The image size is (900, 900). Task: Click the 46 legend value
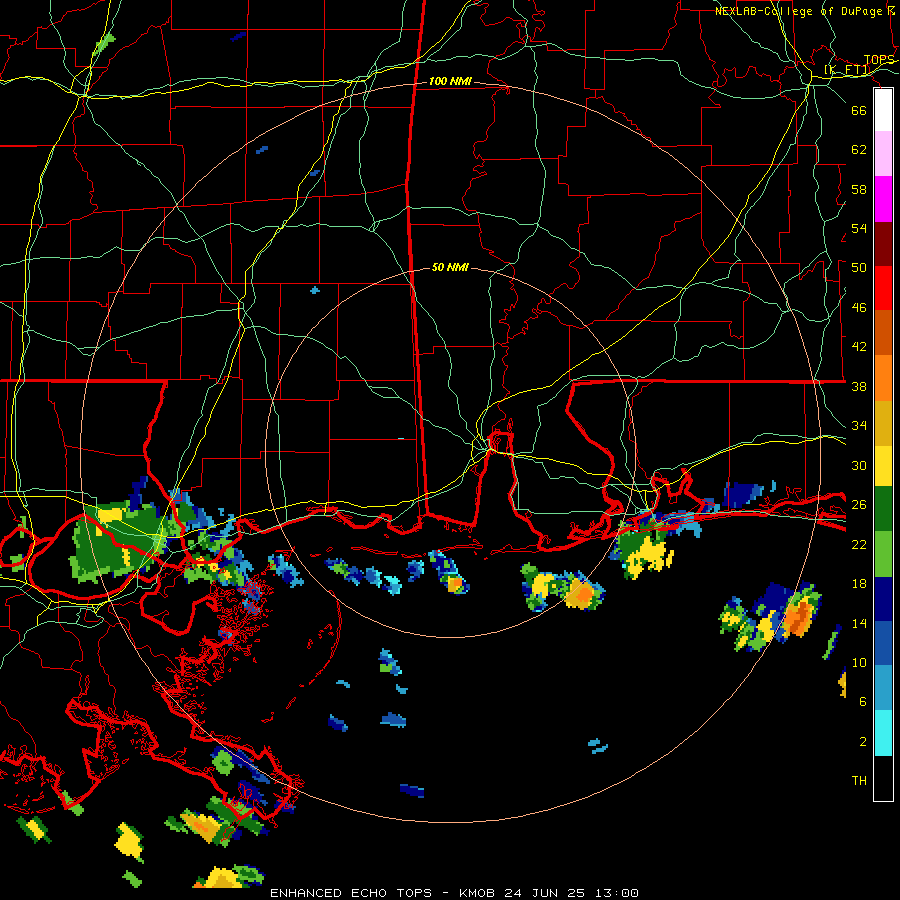(x=859, y=307)
